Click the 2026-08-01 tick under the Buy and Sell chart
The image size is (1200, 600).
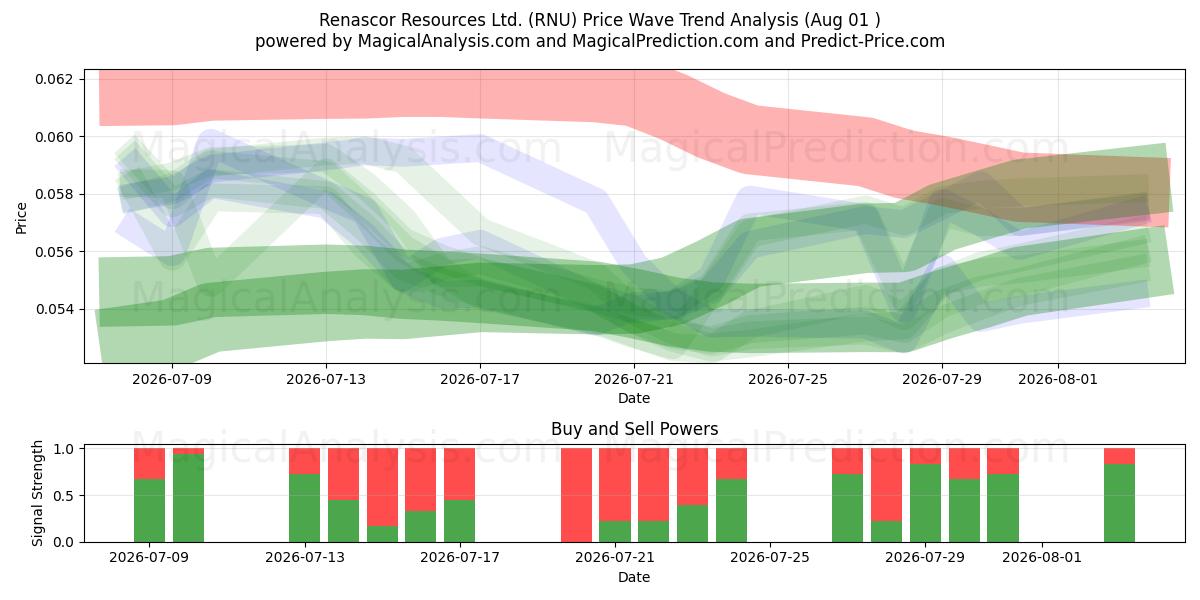pyautogui.click(x=1042, y=558)
